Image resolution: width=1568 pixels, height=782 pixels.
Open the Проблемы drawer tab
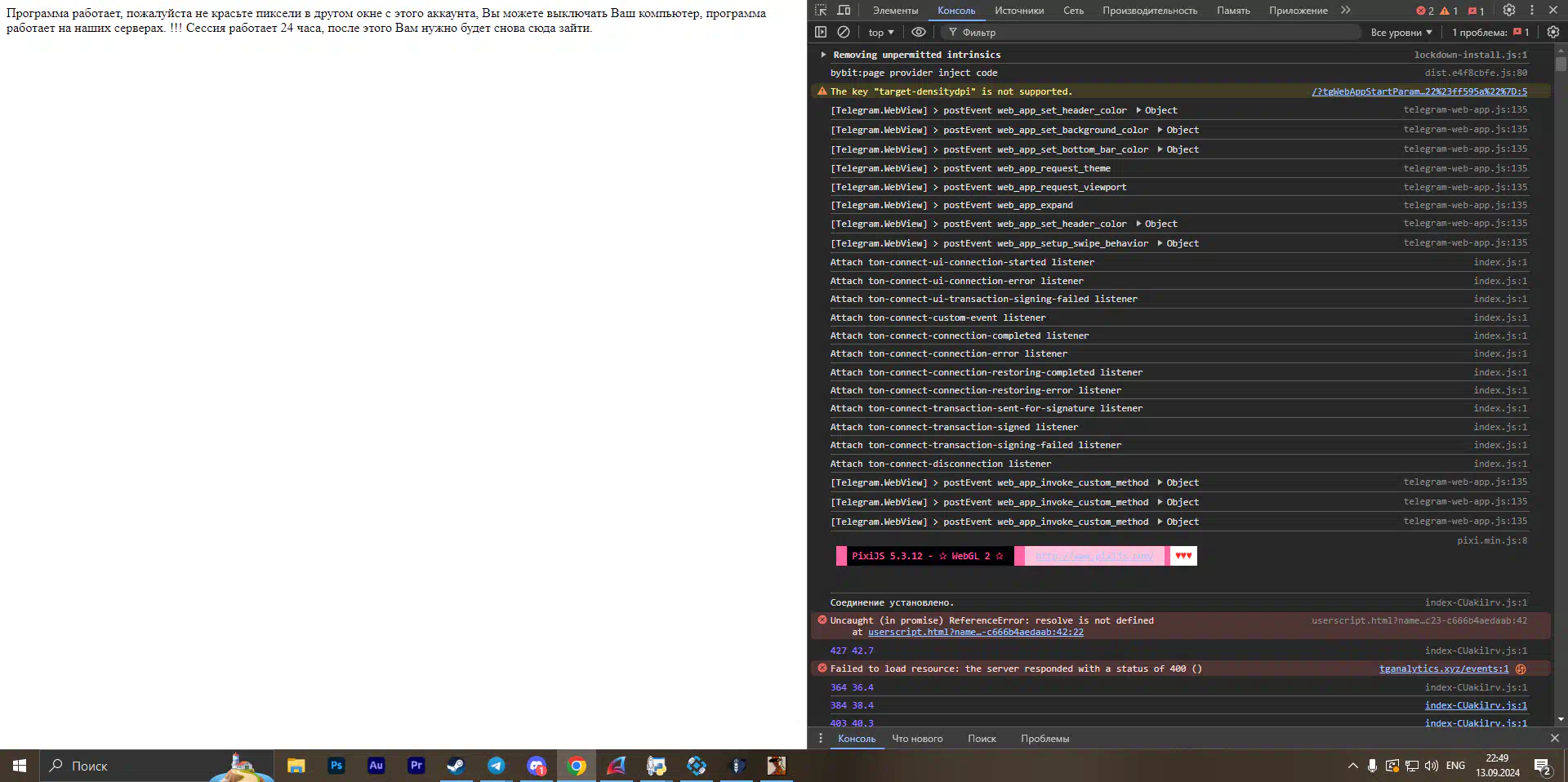click(1045, 739)
